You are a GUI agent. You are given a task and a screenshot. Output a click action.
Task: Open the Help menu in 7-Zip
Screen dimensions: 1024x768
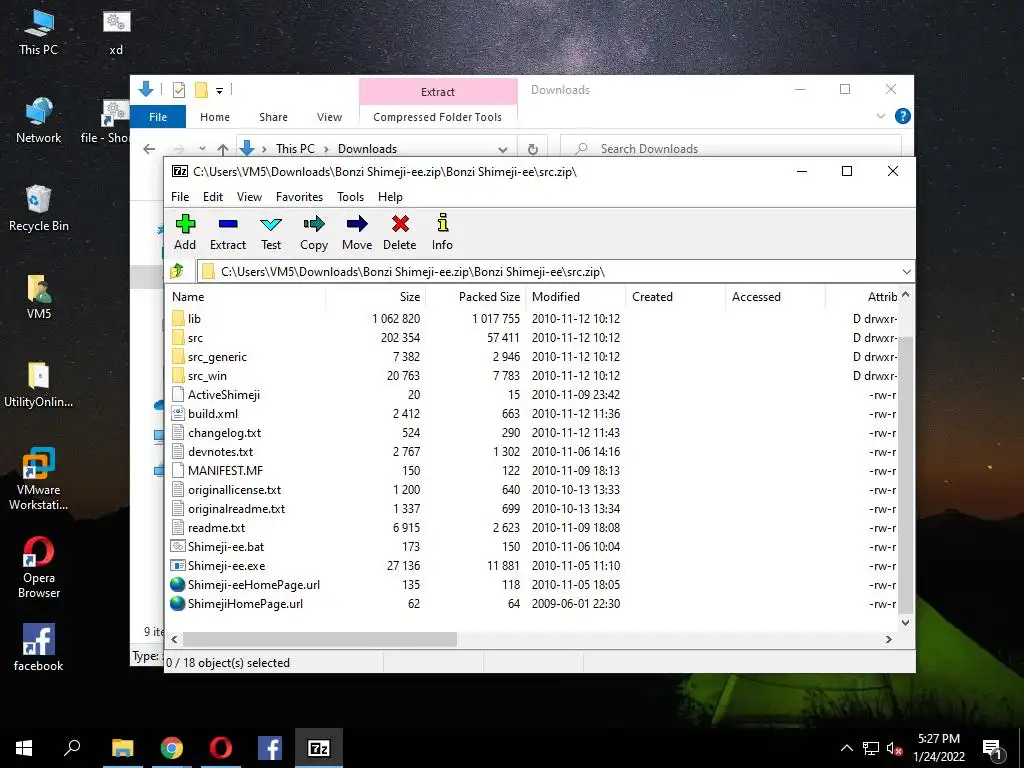click(x=390, y=197)
